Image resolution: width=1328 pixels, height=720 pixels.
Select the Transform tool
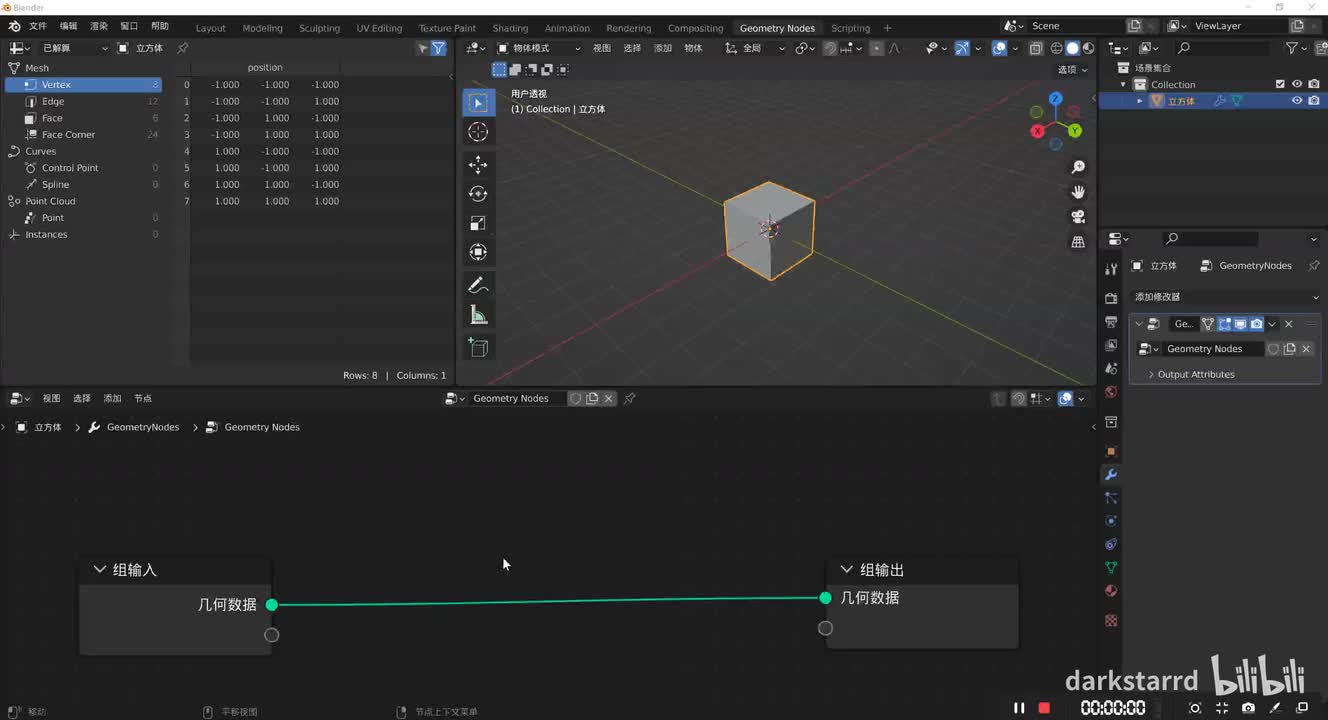[x=478, y=253]
